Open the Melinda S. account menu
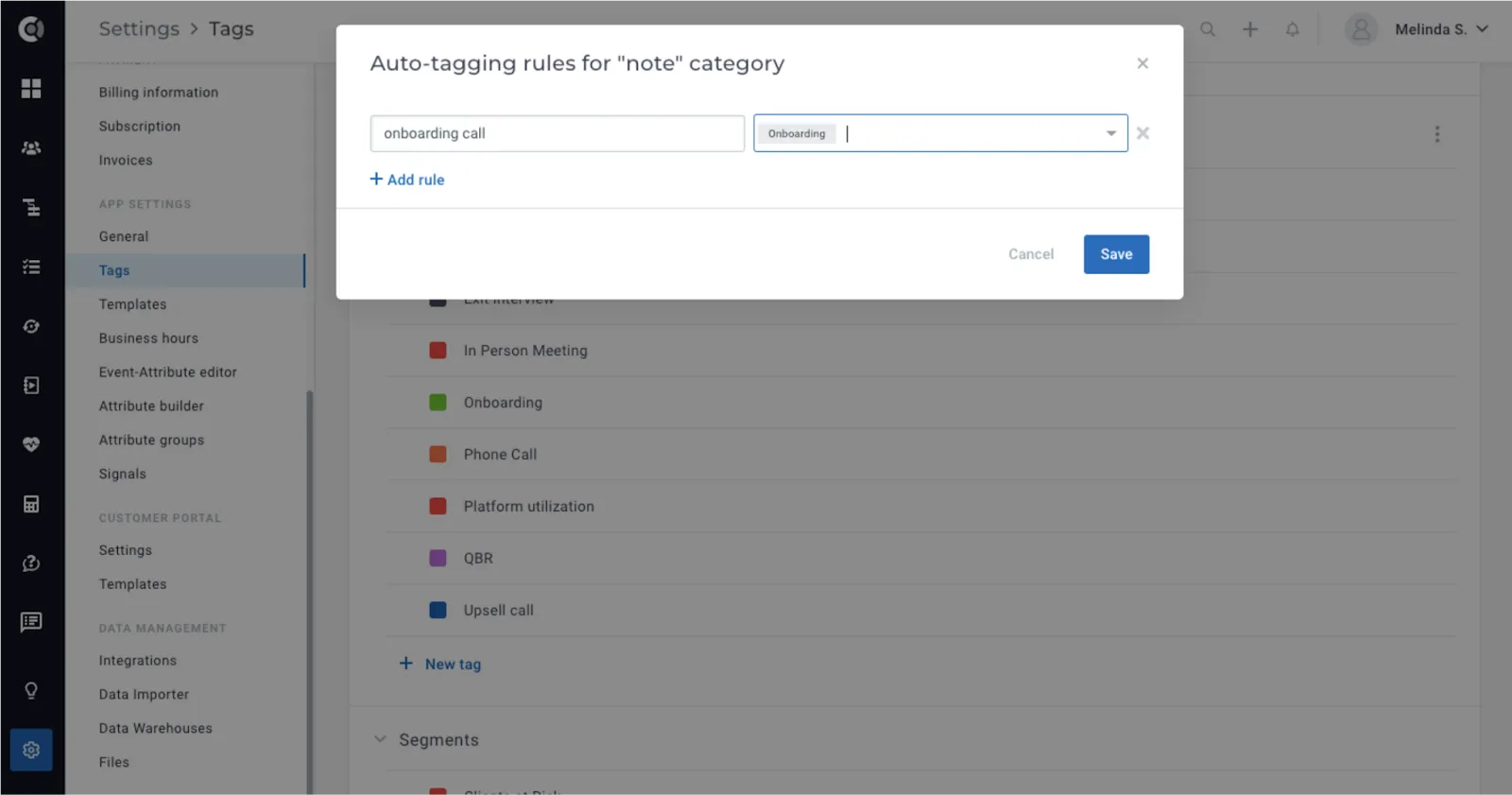Image resolution: width=1512 pixels, height=795 pixels. click(x=1441, y=29)
